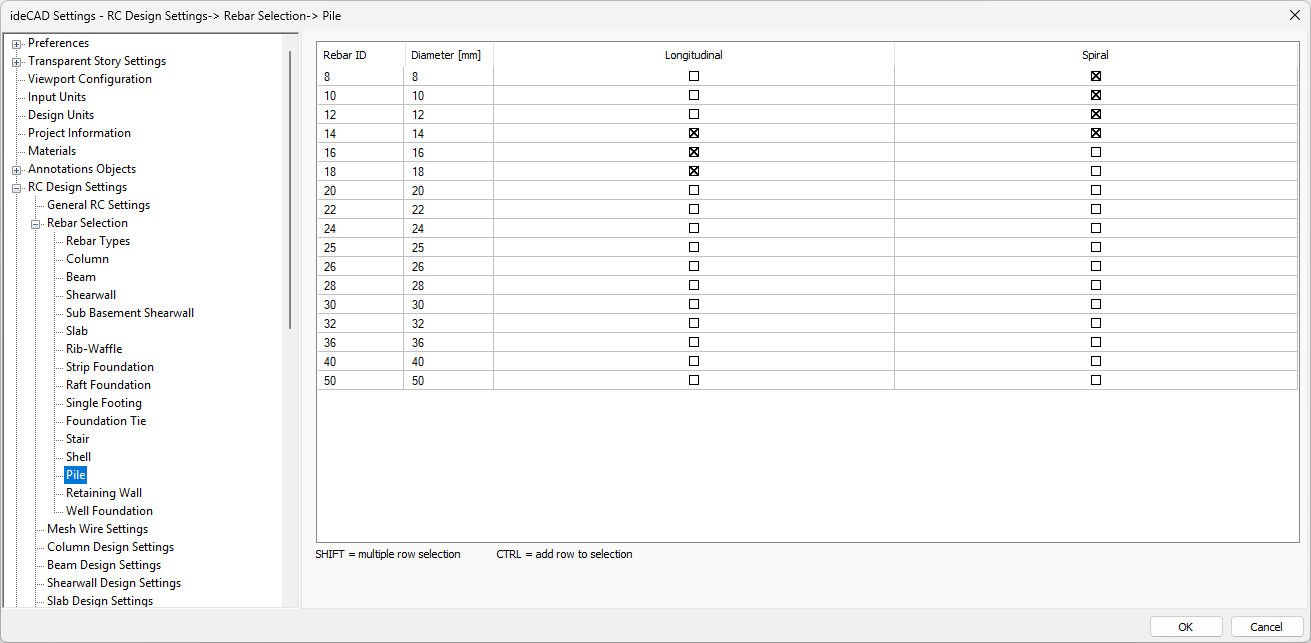The width and height of the screenshot is (1311, 643).
Task: Uncheck Spiral for rebar 8
Action: click(1096, 76)
